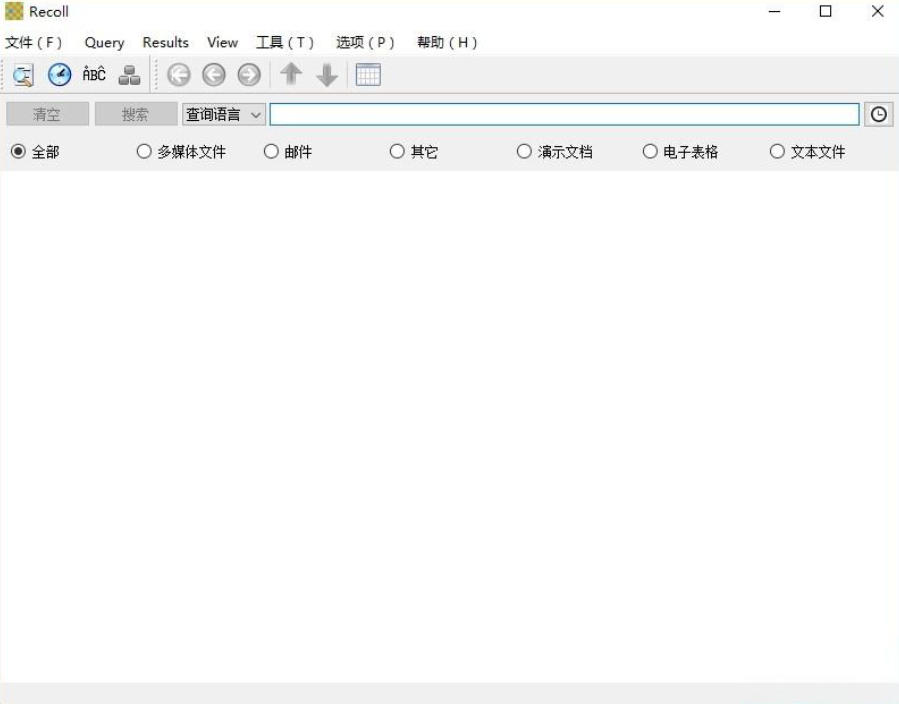Choose the 电子表格 radio button

(650, 152)
